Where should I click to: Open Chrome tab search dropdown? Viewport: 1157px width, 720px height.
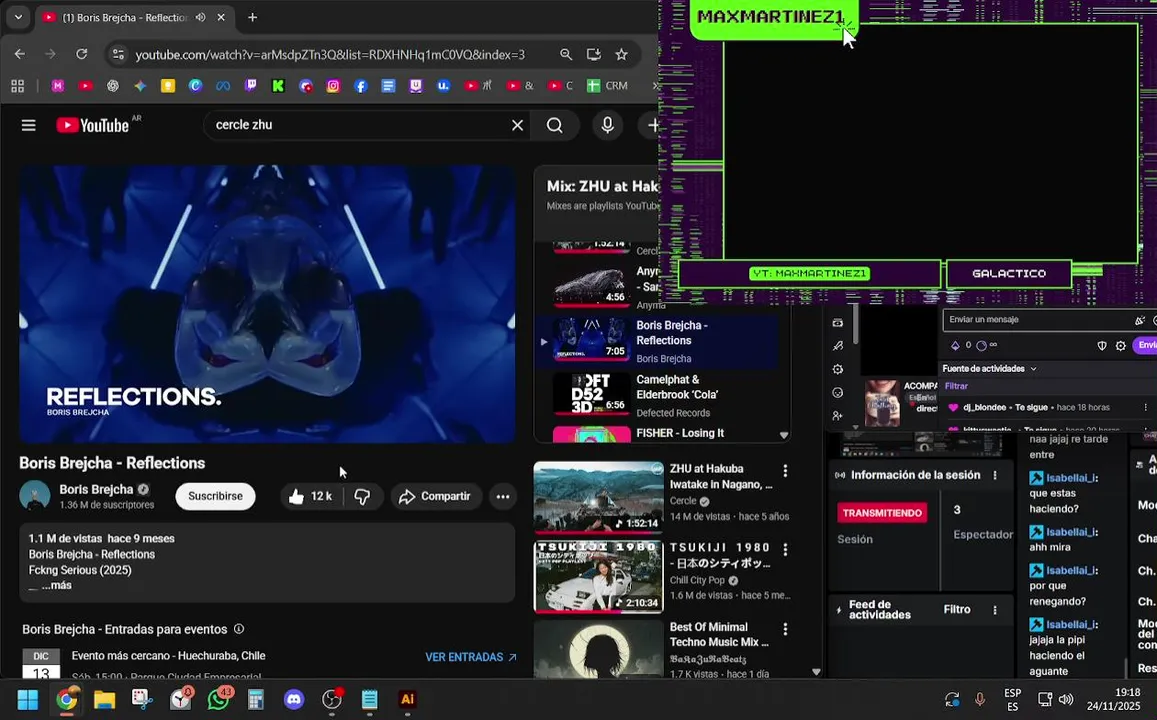18,17
